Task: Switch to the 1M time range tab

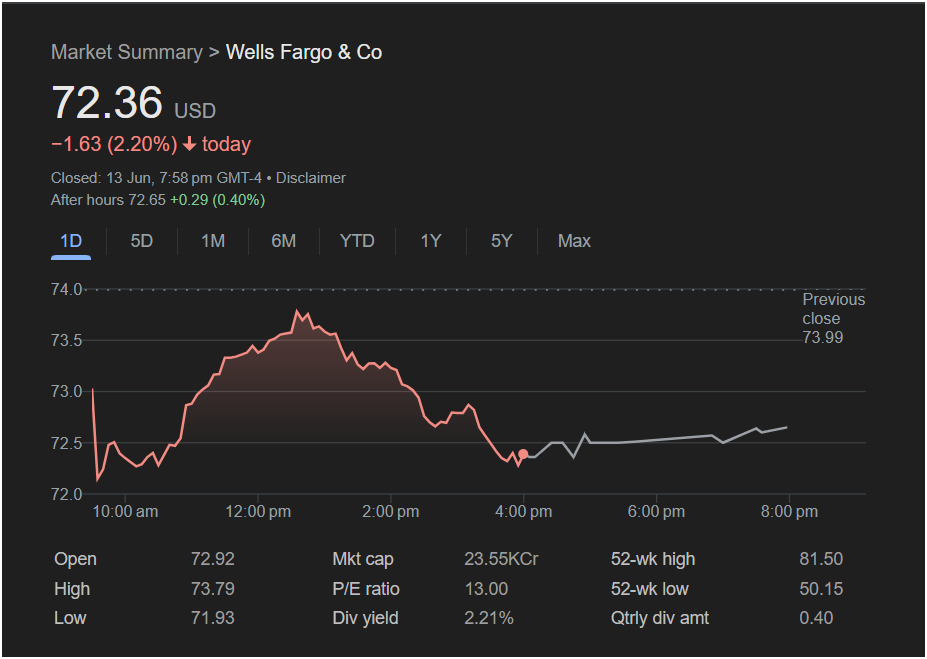Action: tap(213, 241)
